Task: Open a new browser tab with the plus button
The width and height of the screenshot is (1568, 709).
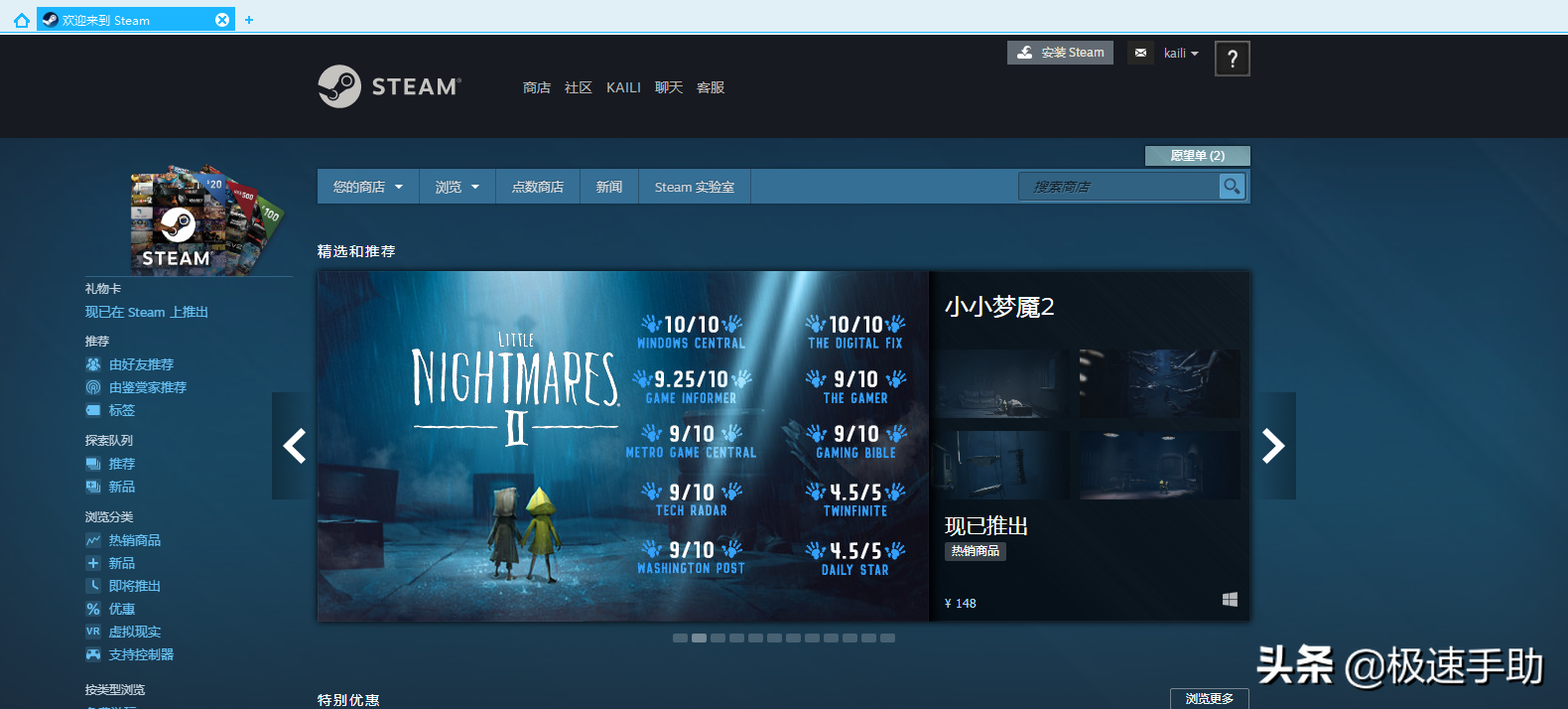Action: click(x=249, y=20)
